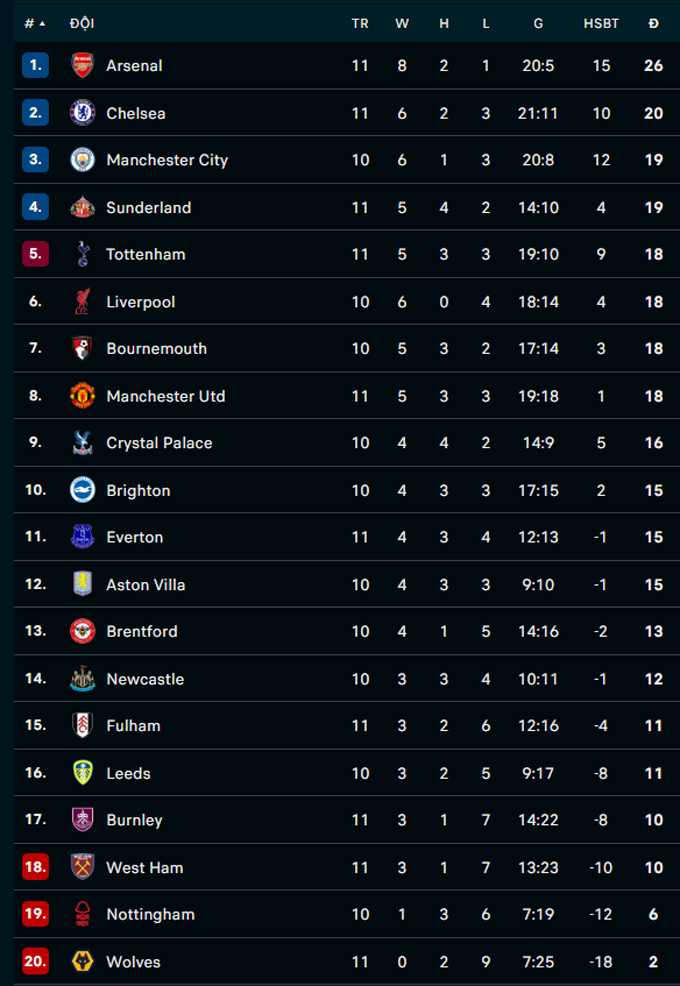
Task: Click Nottingham's 7:19 goals score cell
Action: (538, 915)
